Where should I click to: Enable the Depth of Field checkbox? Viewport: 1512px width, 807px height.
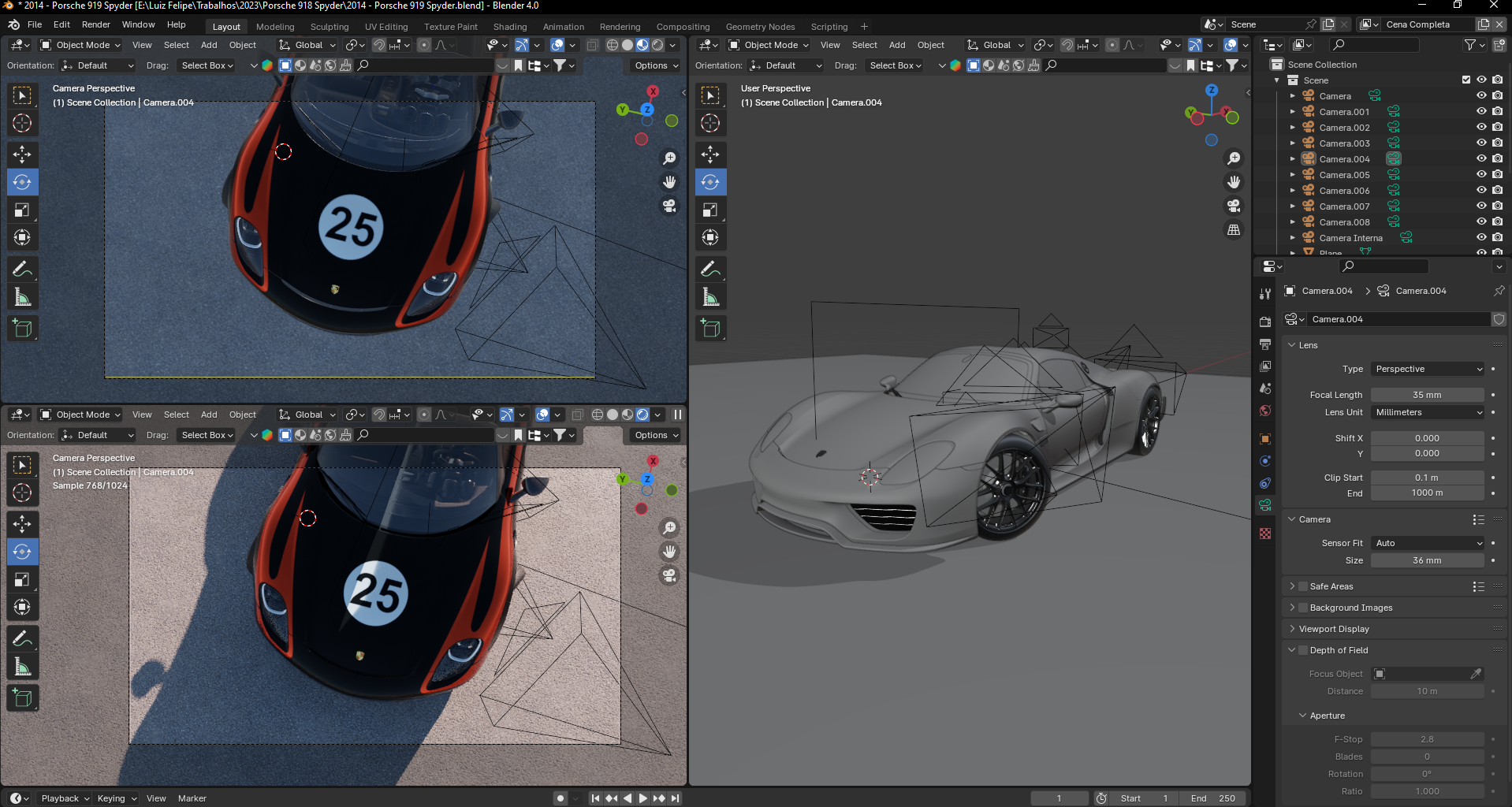tap(1303, 650)
